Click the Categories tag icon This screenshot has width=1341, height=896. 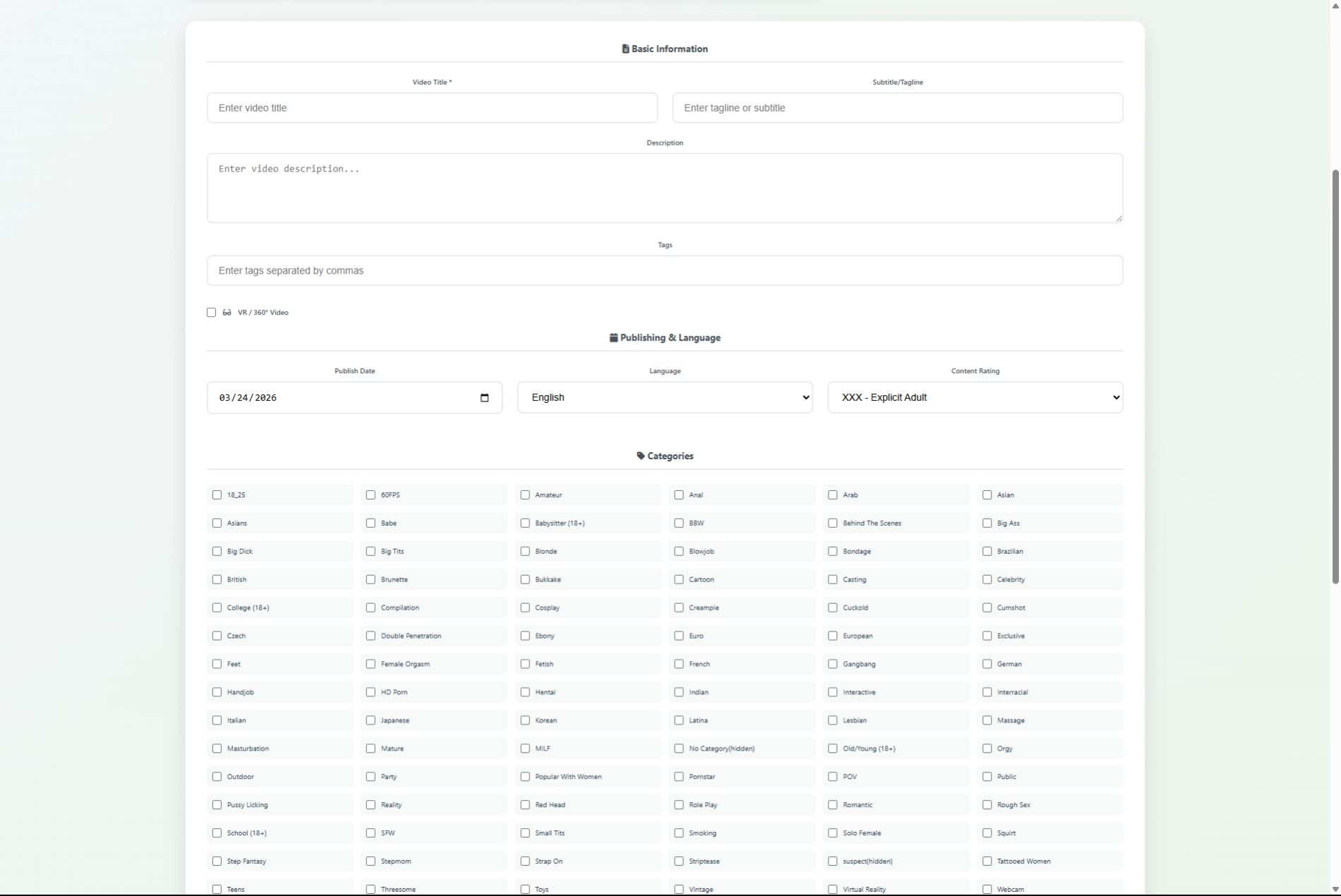(640, 456)
